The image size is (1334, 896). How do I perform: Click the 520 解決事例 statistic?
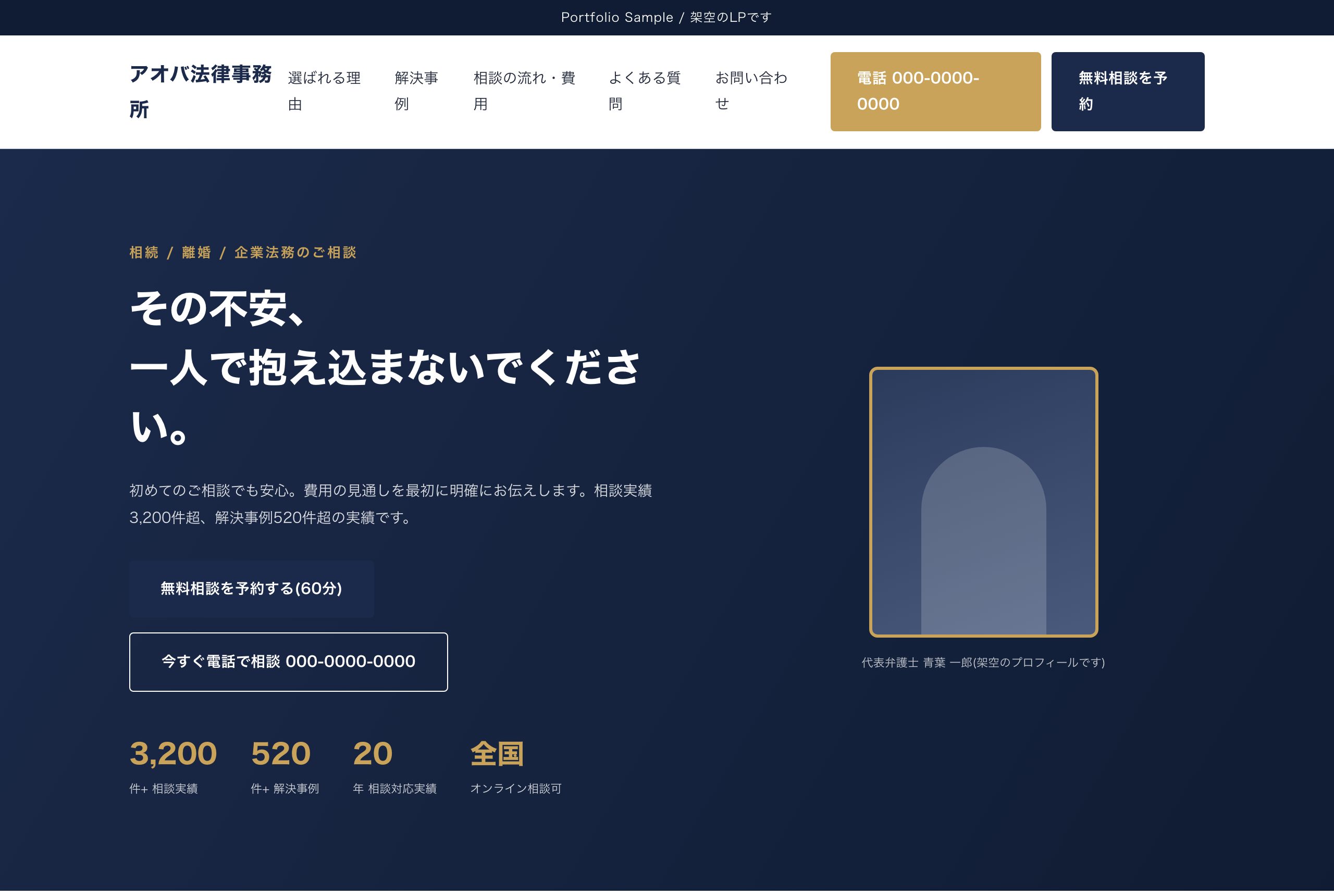click(285, 766)
